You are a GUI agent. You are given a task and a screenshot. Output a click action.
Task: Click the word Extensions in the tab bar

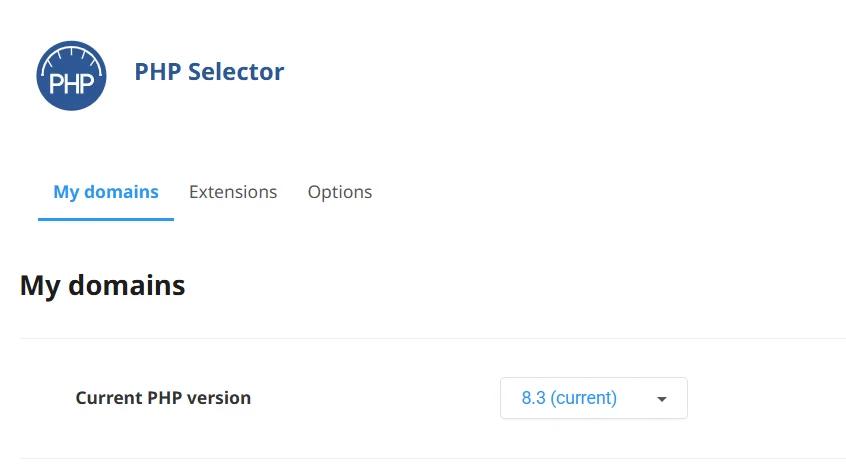coord(233,192)
